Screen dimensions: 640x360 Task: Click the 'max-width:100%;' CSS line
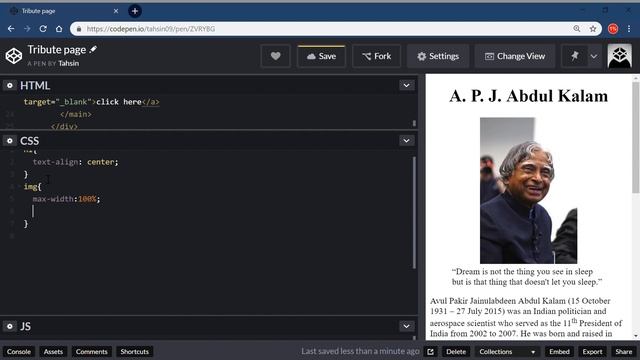coord(66,199)
